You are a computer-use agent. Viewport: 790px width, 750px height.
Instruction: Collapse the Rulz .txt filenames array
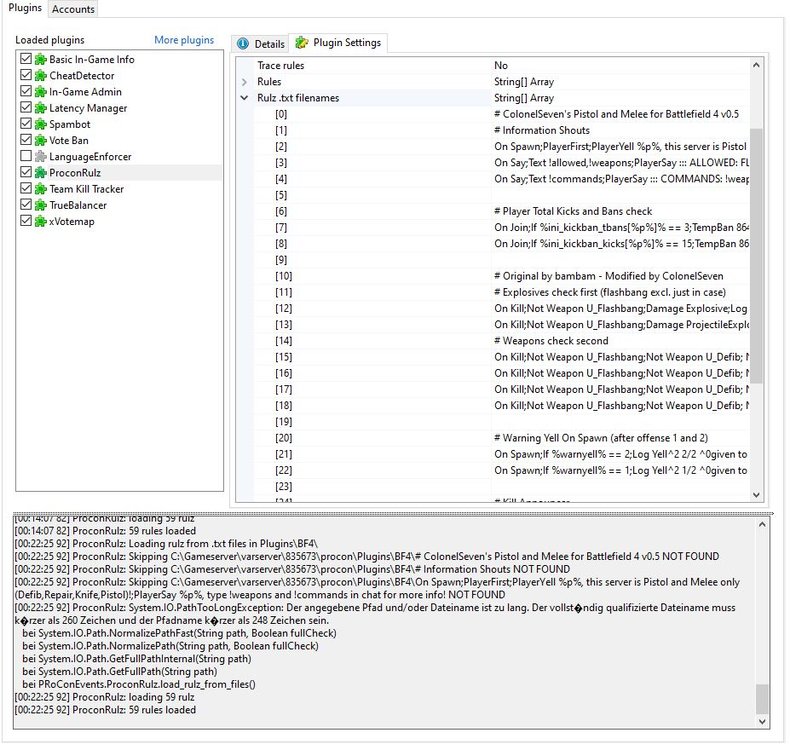(245, 99)
